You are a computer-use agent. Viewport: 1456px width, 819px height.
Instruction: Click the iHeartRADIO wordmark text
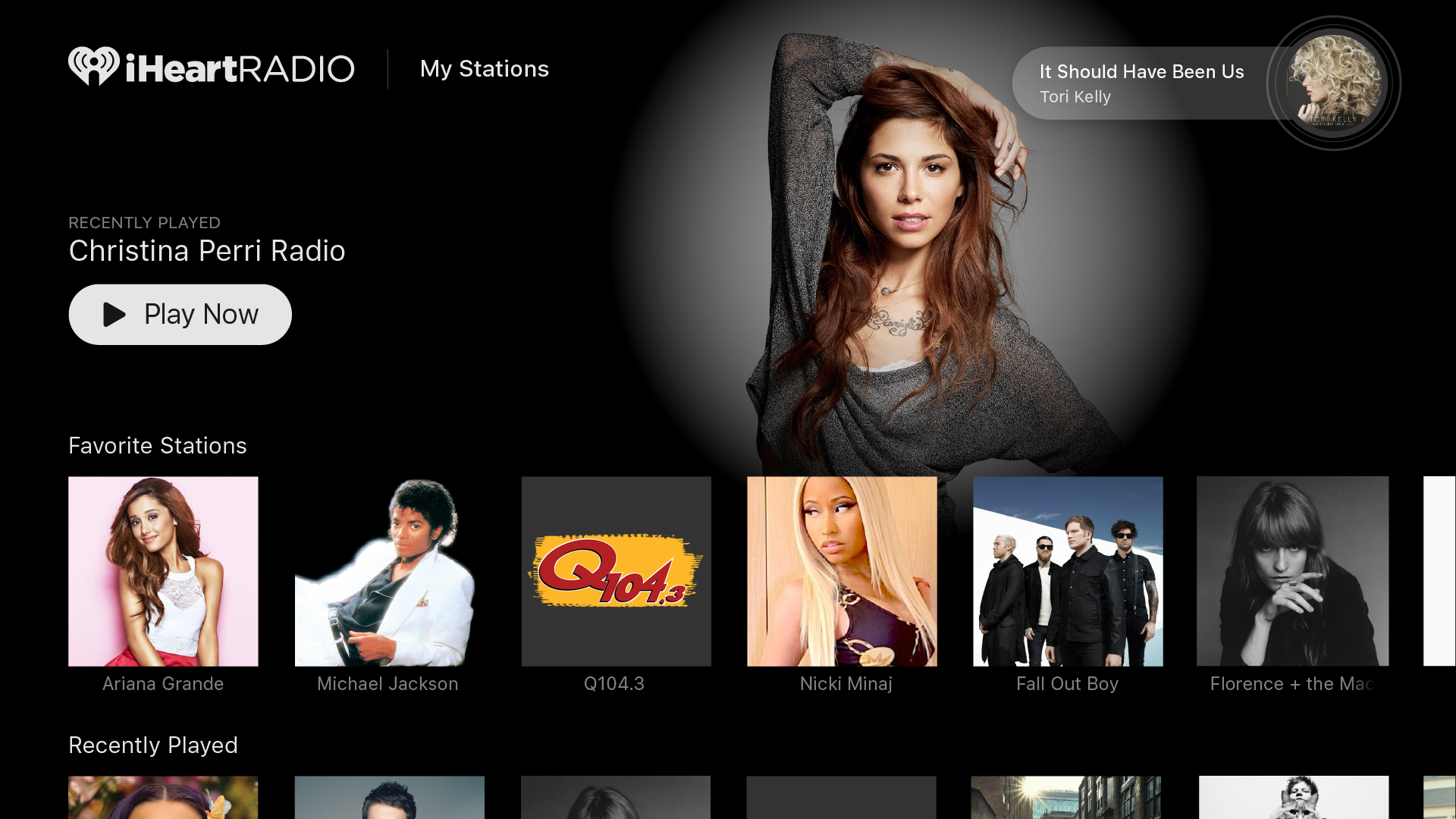point(240,68)
